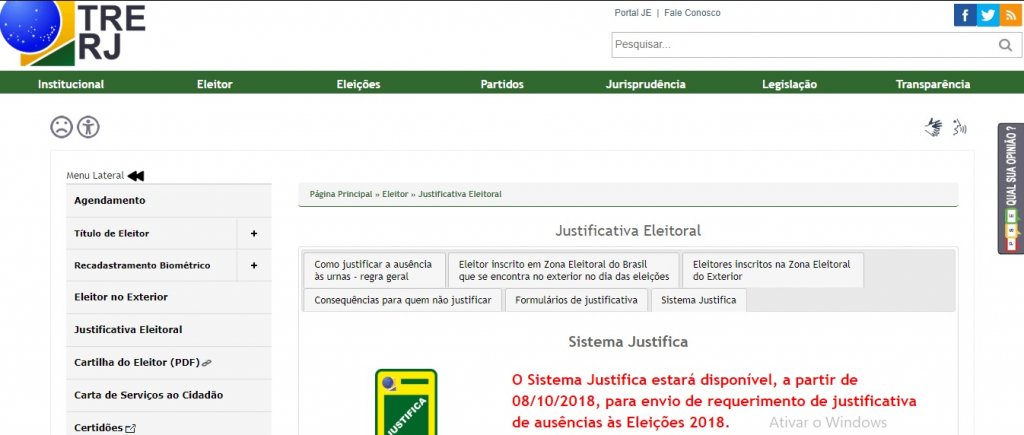The image size is (1024, 435).
Task: Open the Qual sua opinião side tab
Action: click(1011, 188)
